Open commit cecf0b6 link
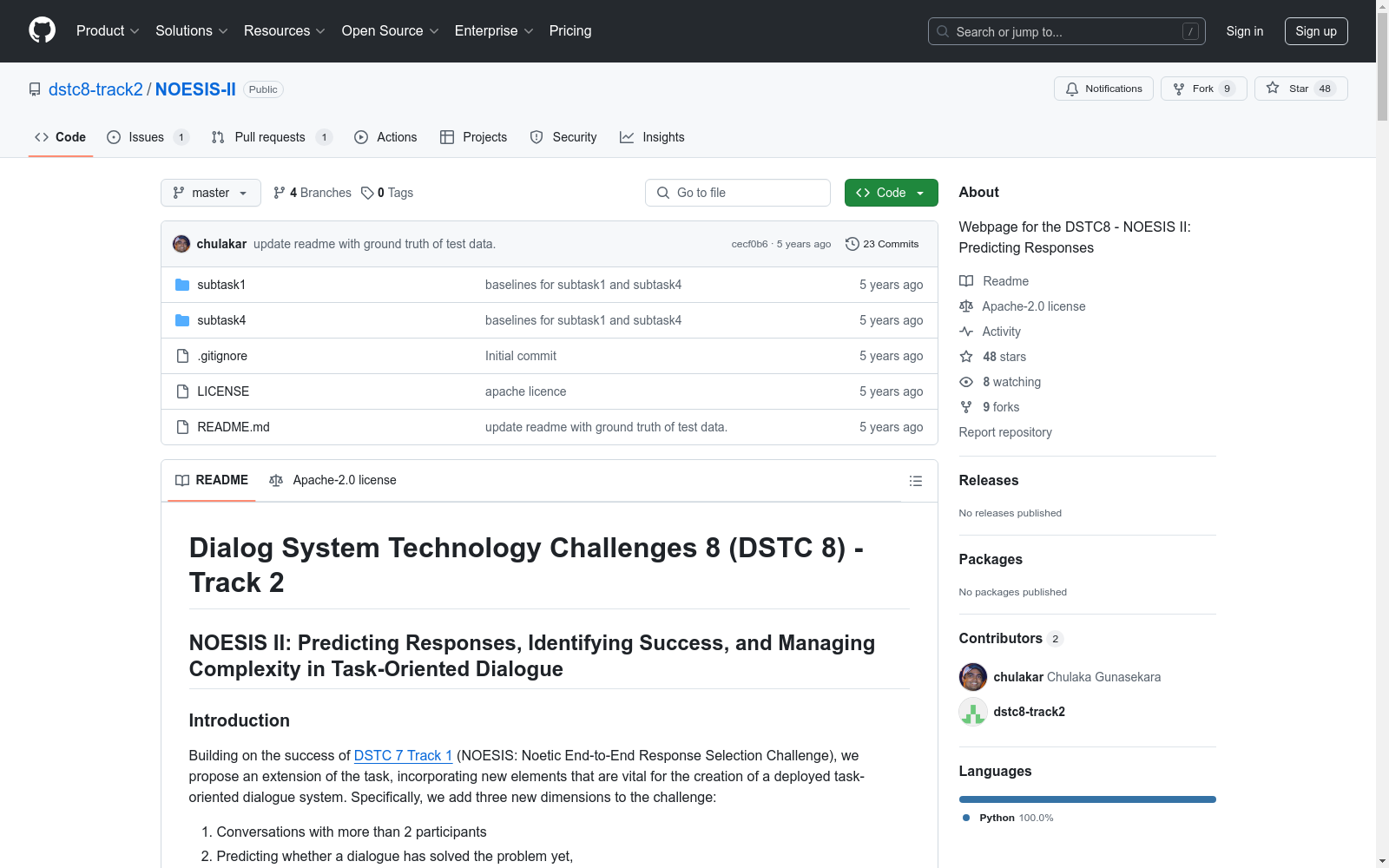This screenshot has height=868, width=1389. click(x=749, y=244)
